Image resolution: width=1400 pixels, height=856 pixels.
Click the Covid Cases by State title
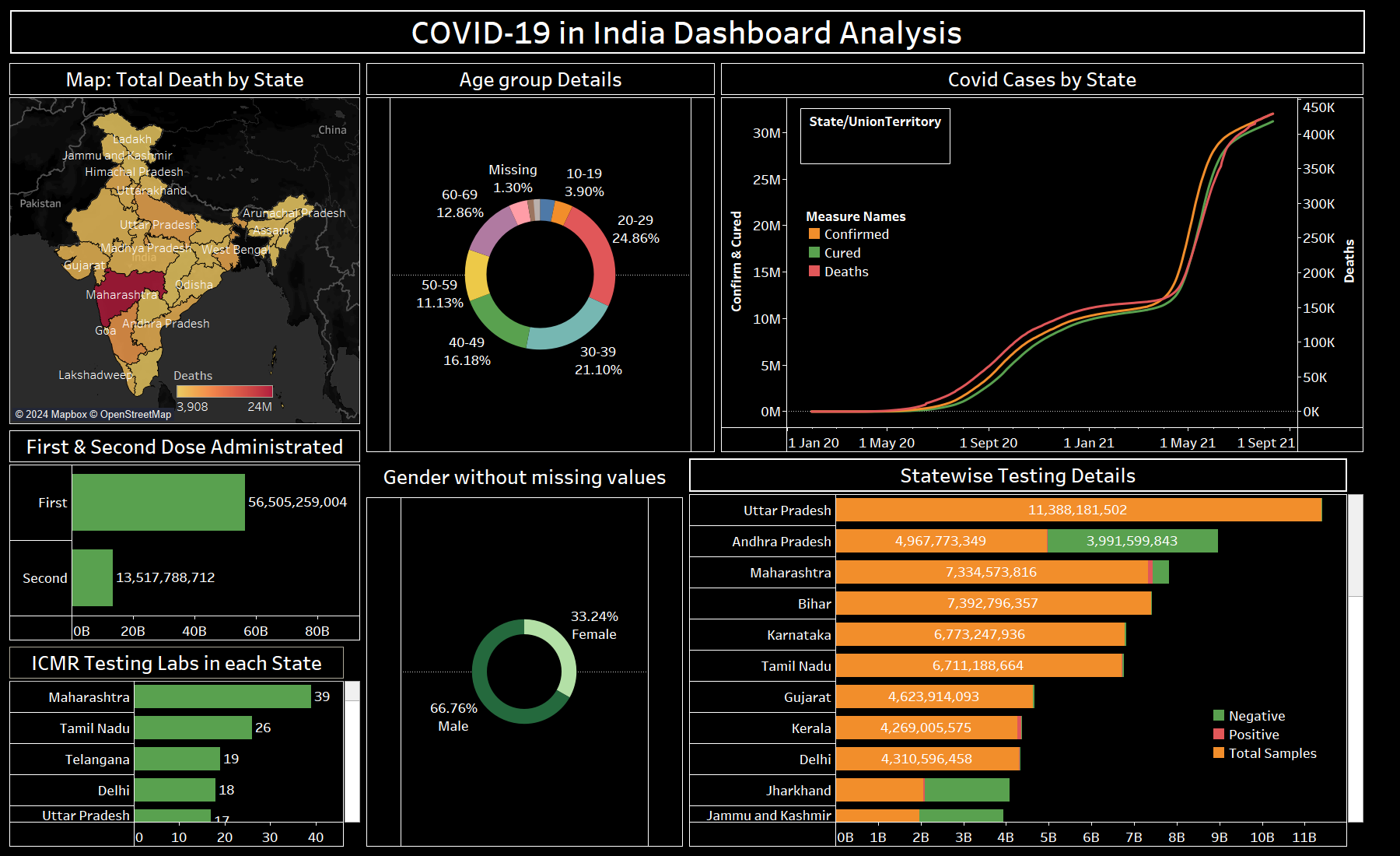(x=1042, y=79)
